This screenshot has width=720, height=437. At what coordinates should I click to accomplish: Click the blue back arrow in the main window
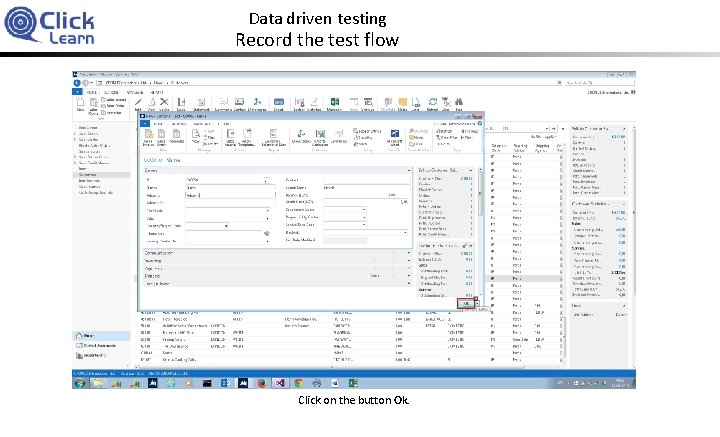[77, 83]
